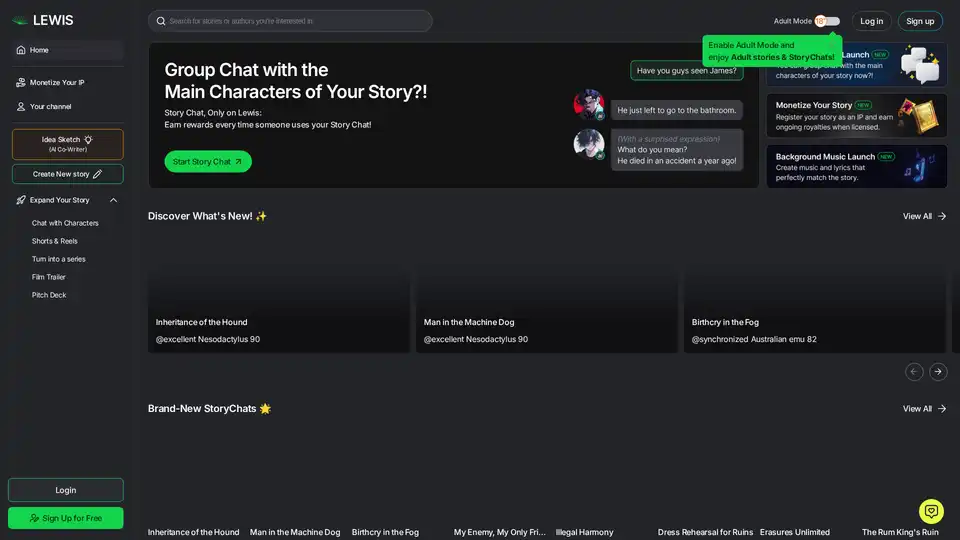Click the search stories input field
Screen dimensions: 960x540
295,21
